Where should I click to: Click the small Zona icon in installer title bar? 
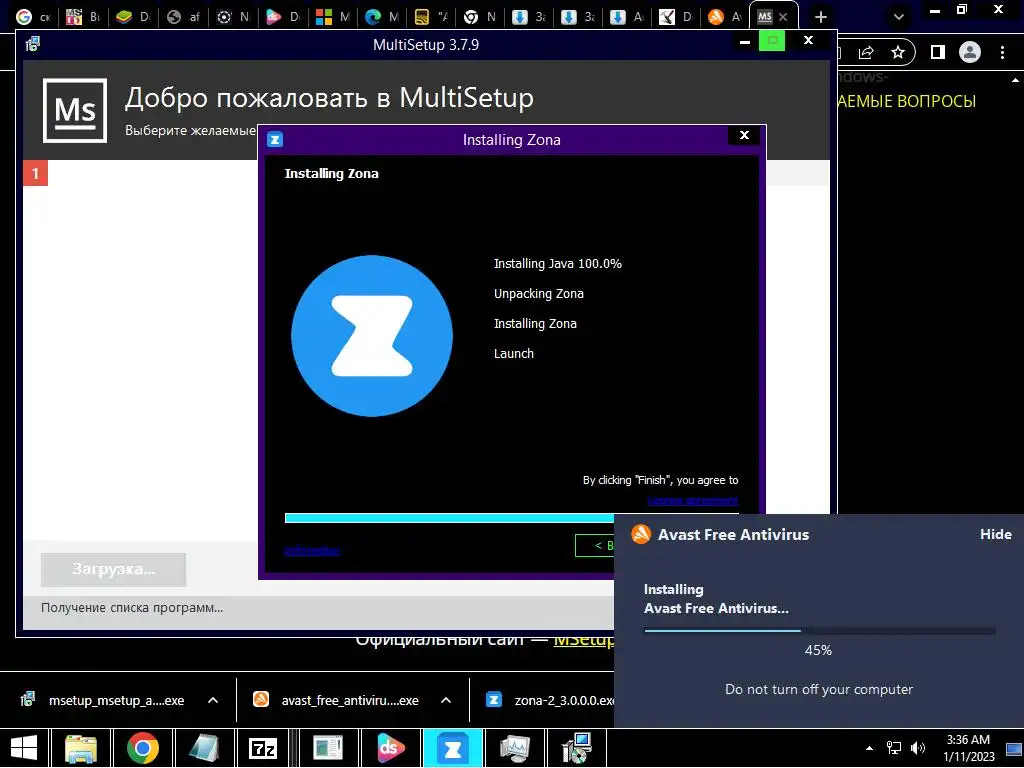[275, 139]
